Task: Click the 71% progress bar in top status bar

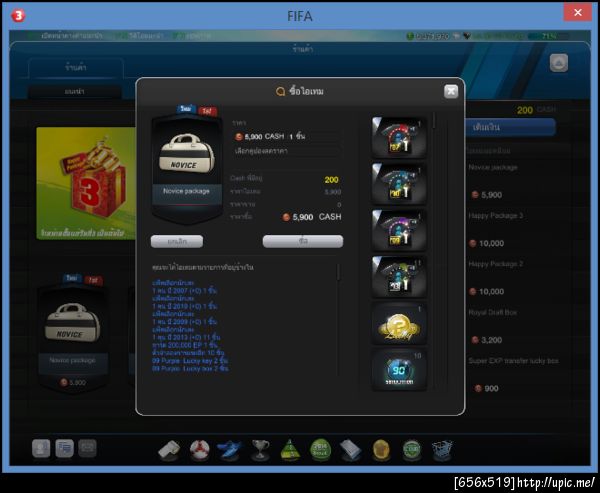Action: pos(548,36)
